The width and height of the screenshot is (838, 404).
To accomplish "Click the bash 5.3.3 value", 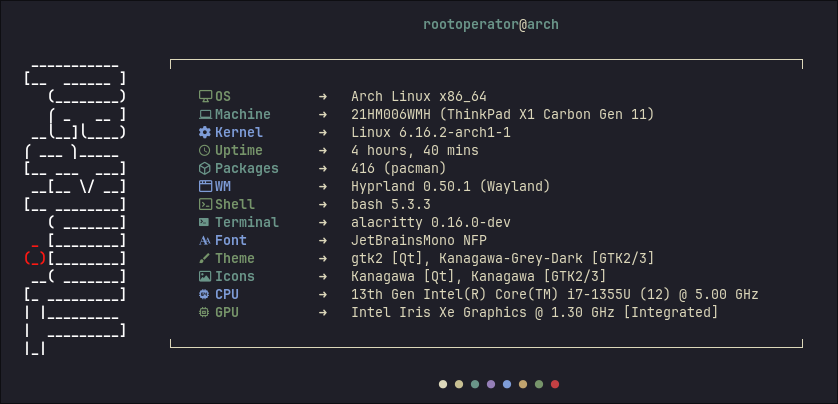I will click(x=391, y=204).
